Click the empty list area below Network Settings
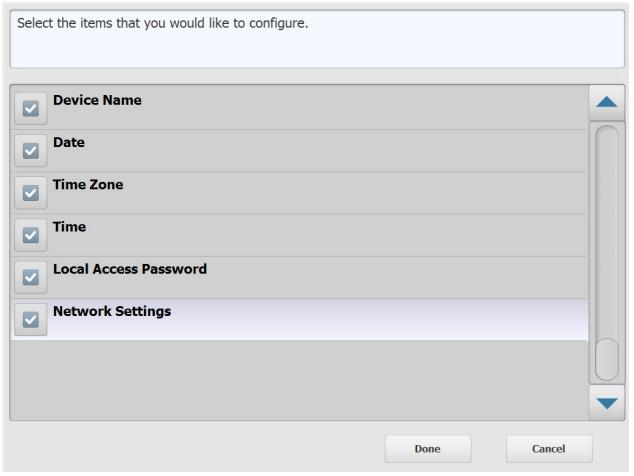634x476 pixels. [299, 380]
